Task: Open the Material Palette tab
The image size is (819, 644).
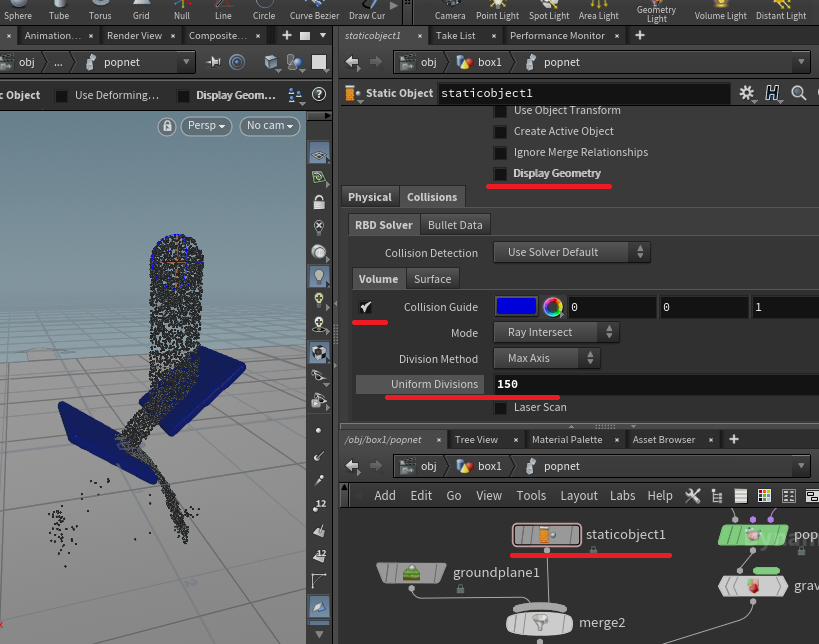Action: click(x=567, y=440)
